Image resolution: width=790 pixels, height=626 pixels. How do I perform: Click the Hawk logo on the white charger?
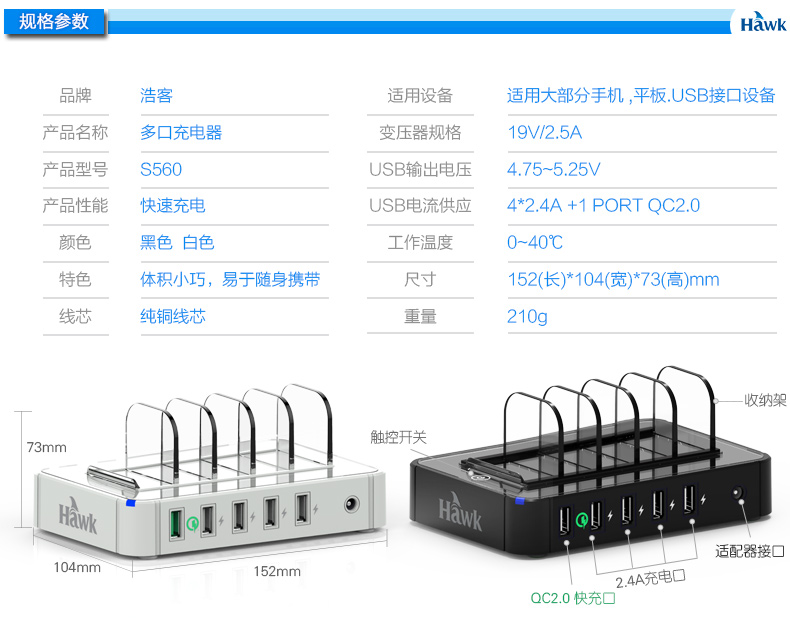point(77,515)
